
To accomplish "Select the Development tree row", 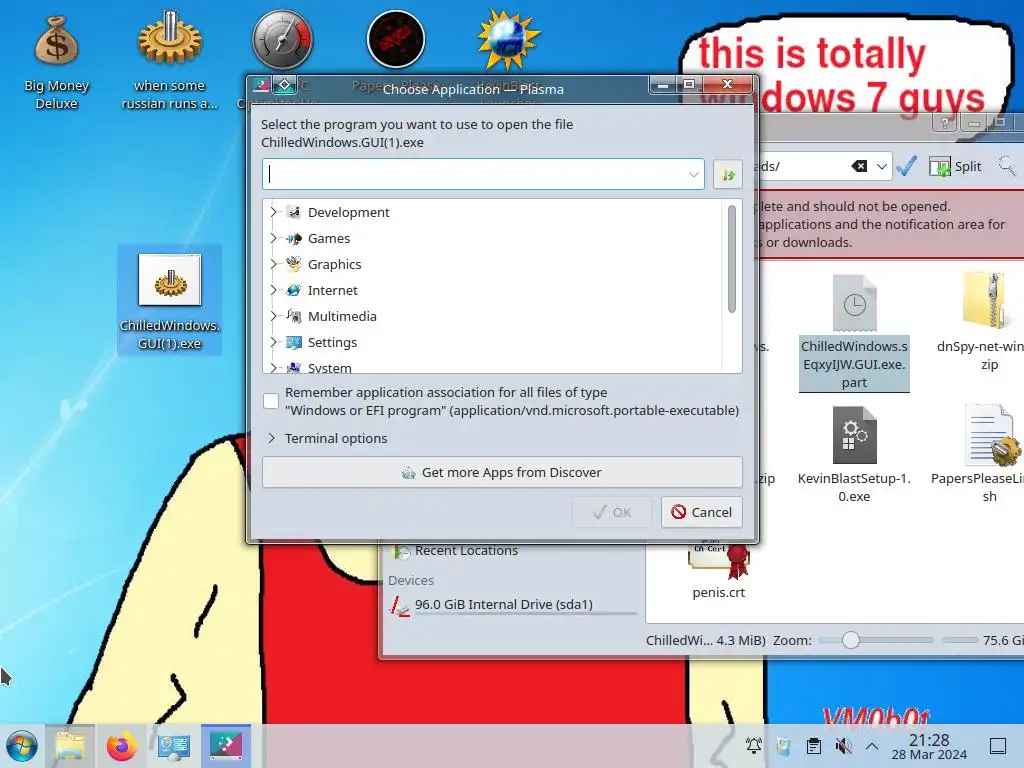I will click(x=493, y=212).
